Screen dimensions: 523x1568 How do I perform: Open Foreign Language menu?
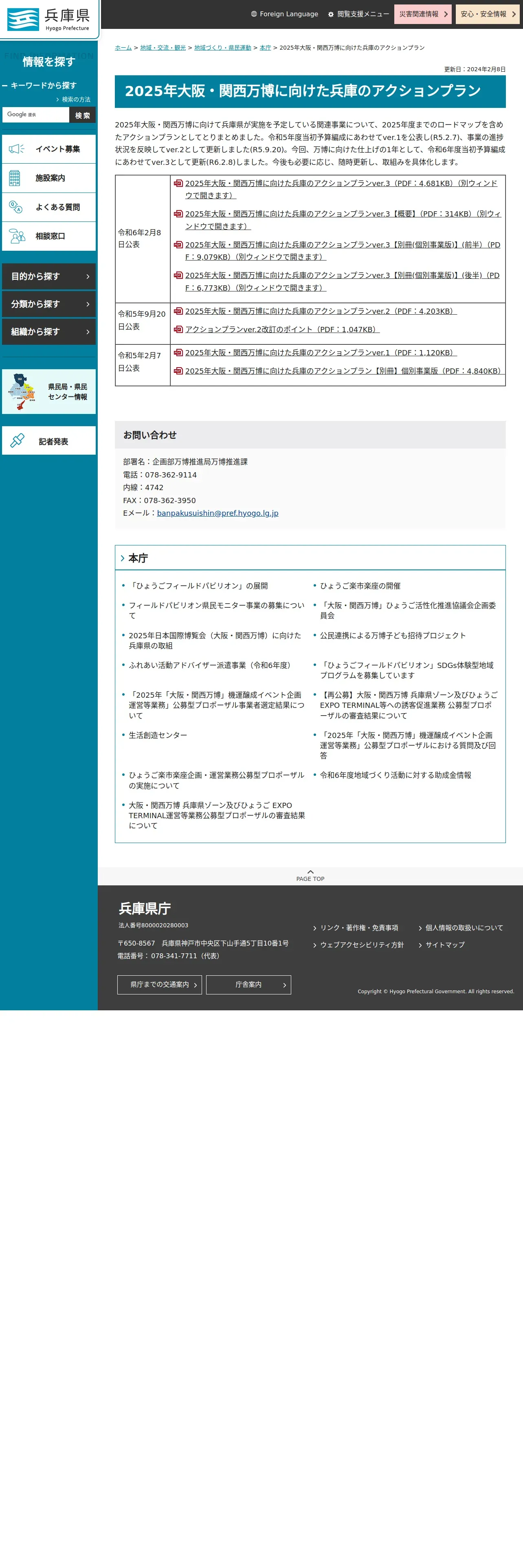click(284, 14)
